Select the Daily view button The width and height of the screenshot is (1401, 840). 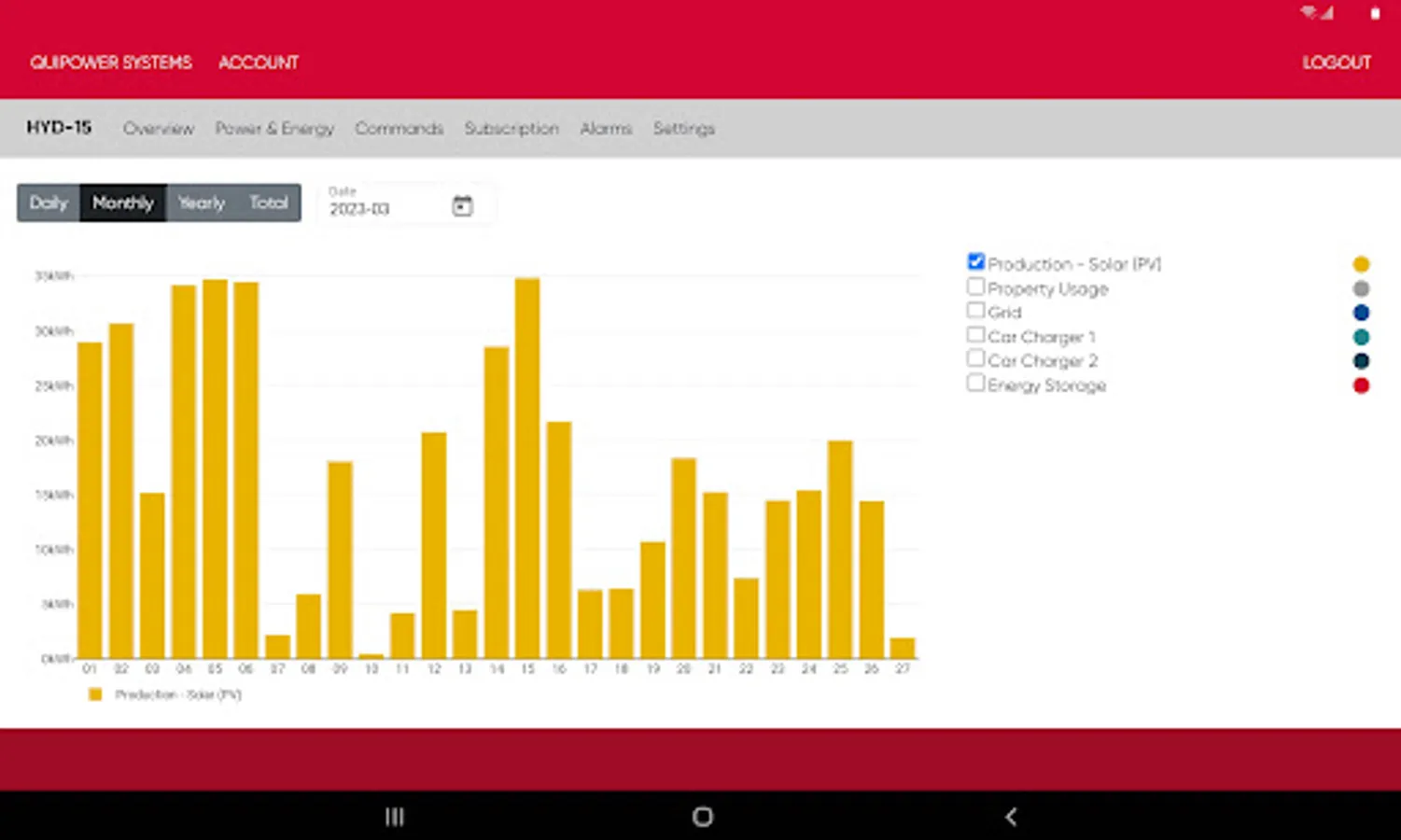click(x=49, y=203)
